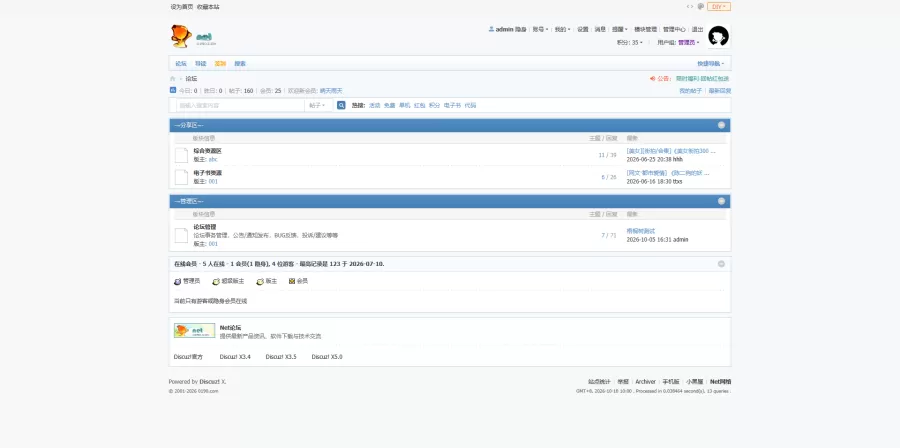Open the latest post link dated 2026-06-25

click(x=671, y=151)
